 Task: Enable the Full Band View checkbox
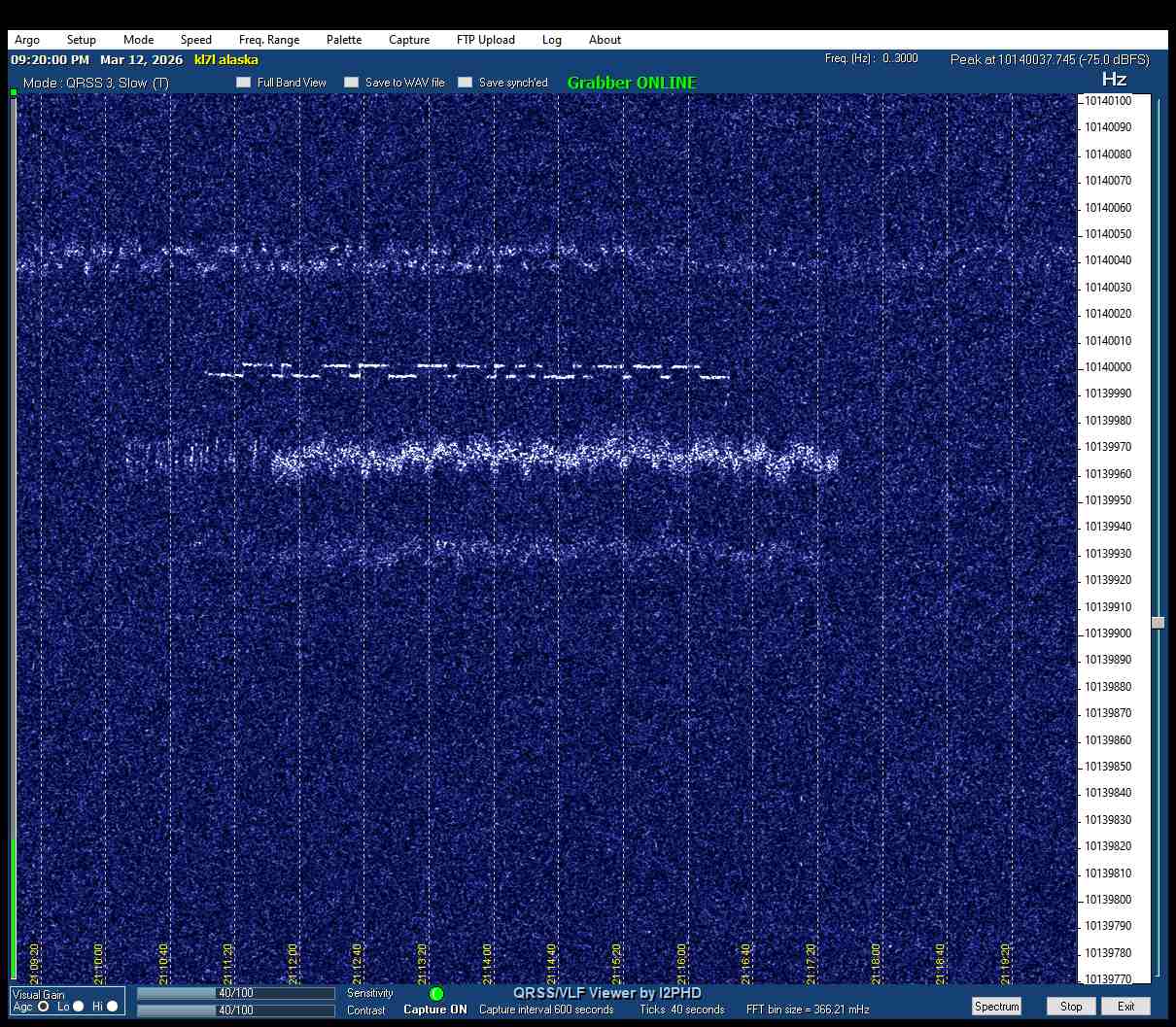(x=244, y=83)
